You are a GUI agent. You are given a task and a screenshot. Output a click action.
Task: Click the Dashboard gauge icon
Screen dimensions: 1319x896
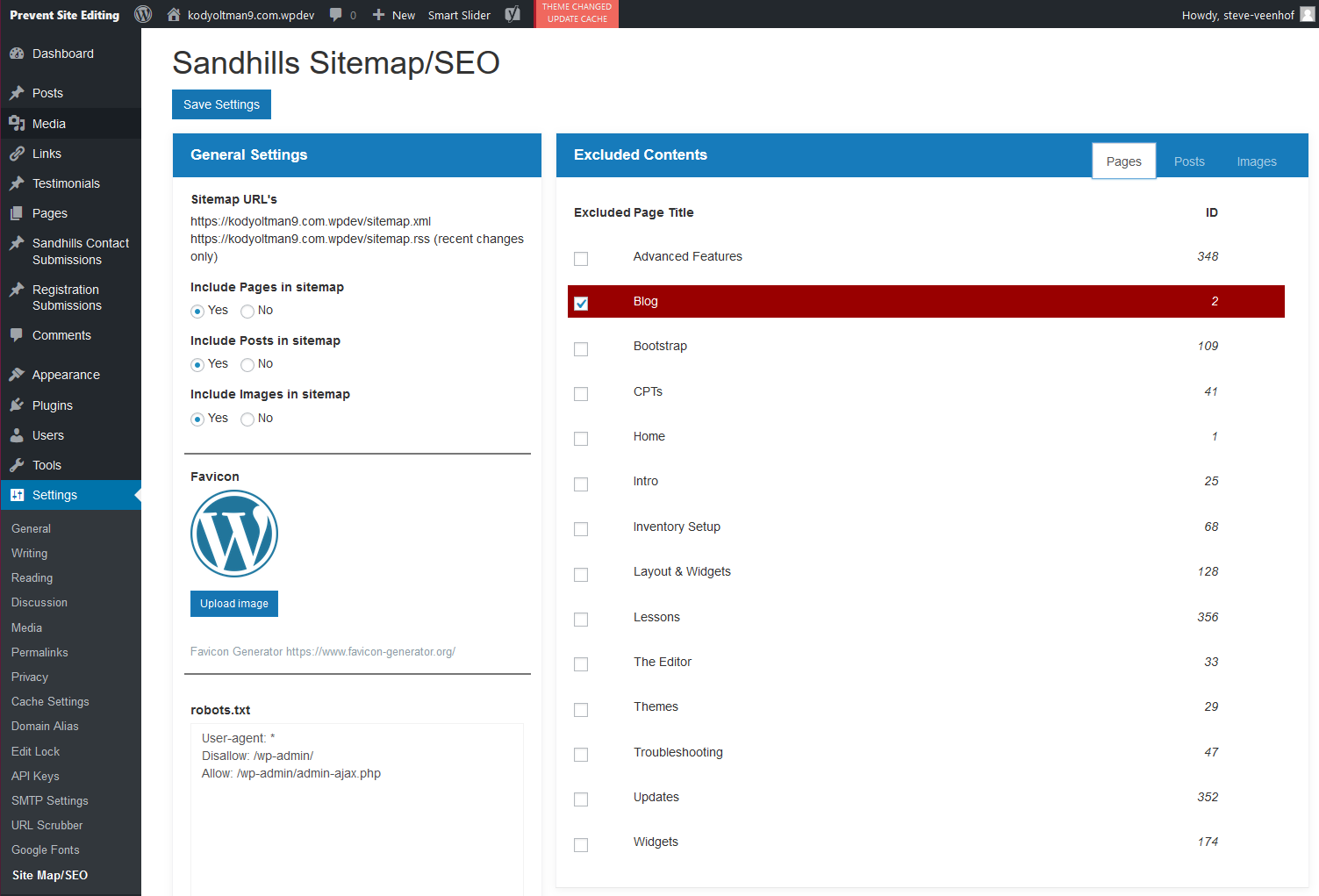coord(17,54)
